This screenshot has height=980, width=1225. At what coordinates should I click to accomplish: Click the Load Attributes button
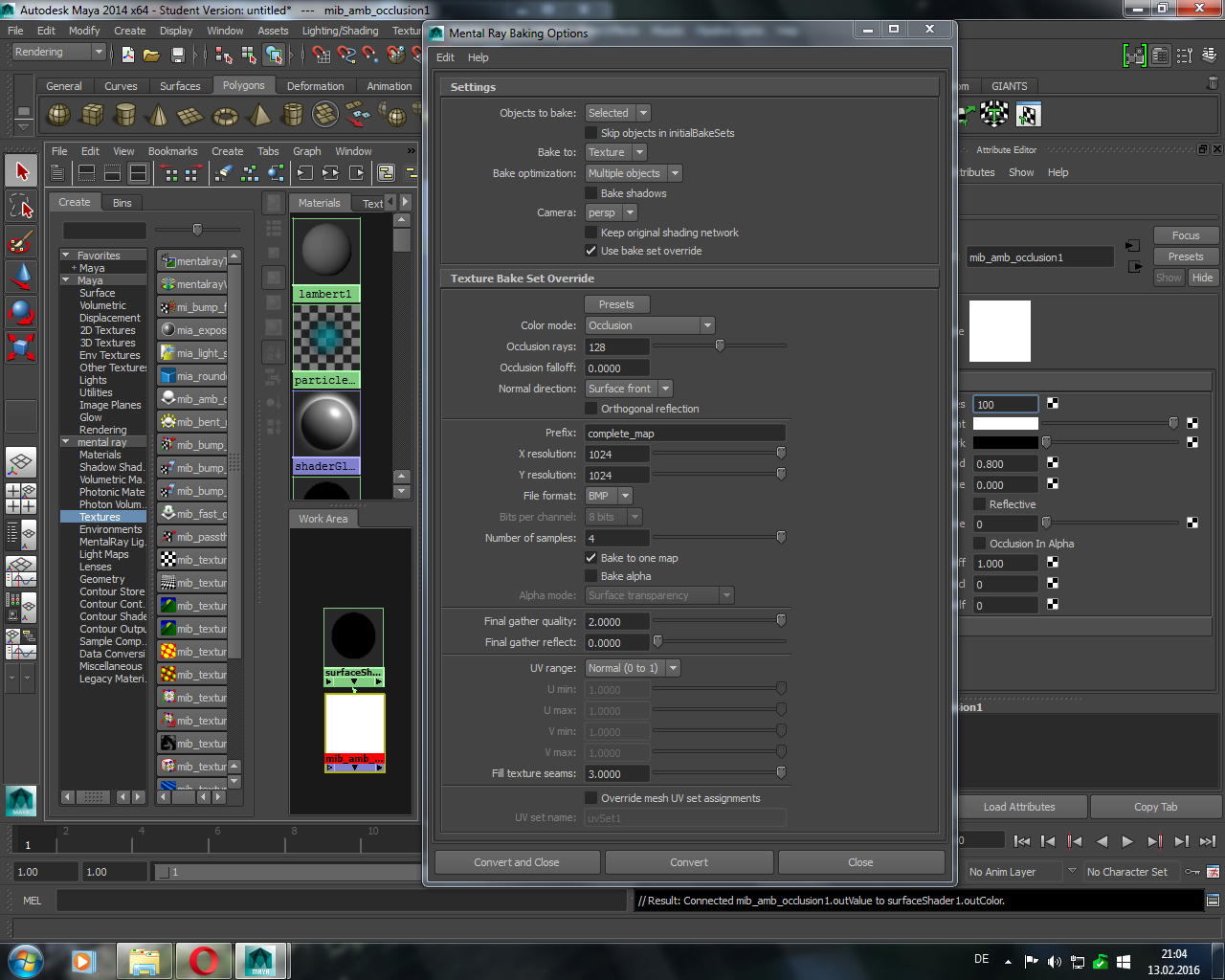1019,807
